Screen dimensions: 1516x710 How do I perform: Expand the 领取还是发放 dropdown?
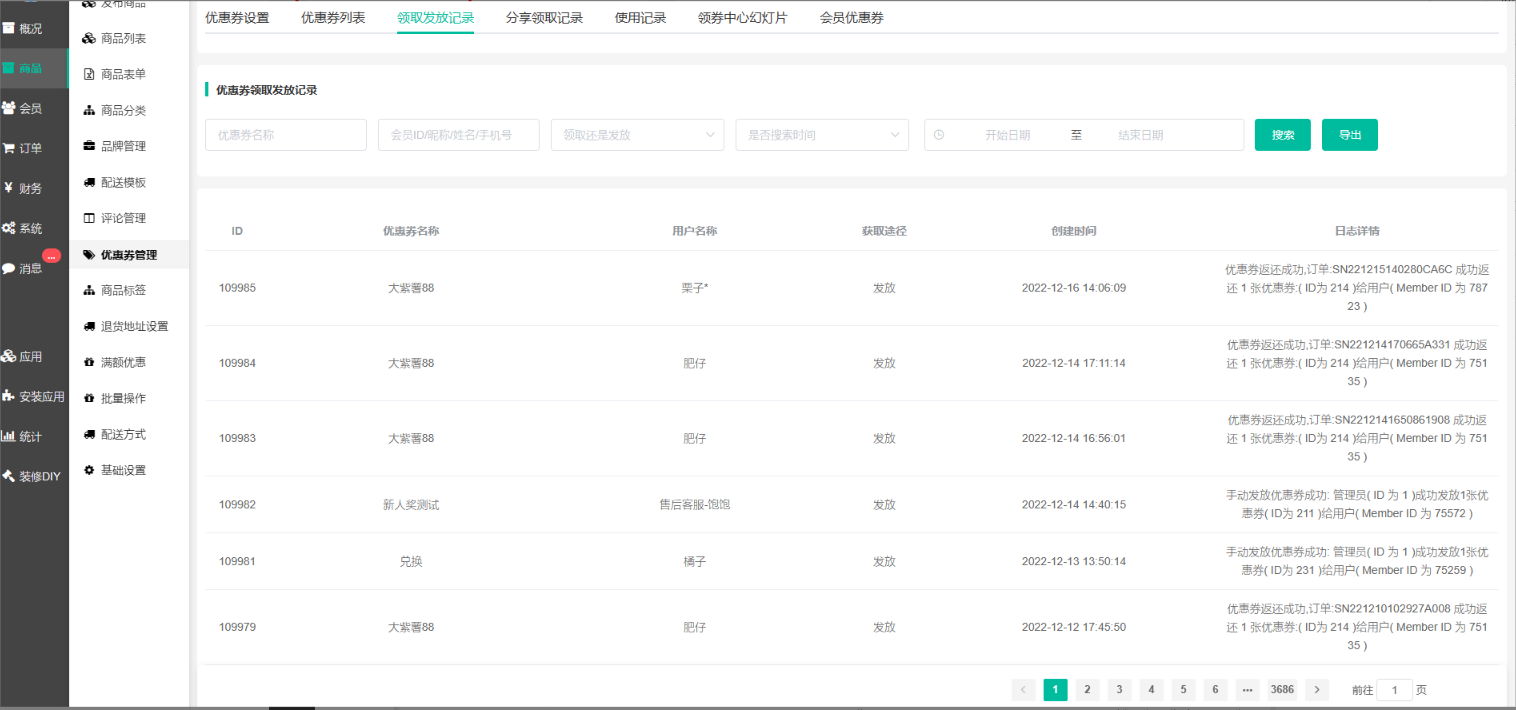point(637,135)
